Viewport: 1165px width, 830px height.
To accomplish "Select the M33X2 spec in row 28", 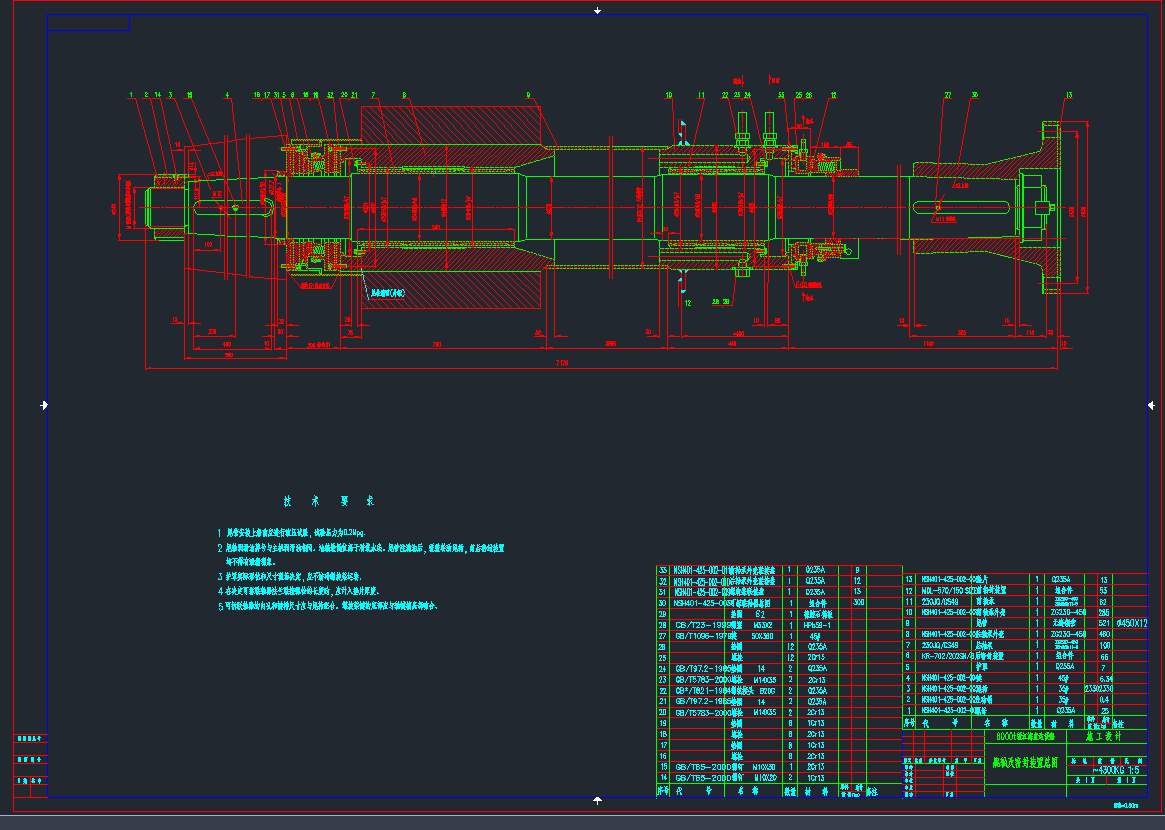I will (x=762, y=626).
